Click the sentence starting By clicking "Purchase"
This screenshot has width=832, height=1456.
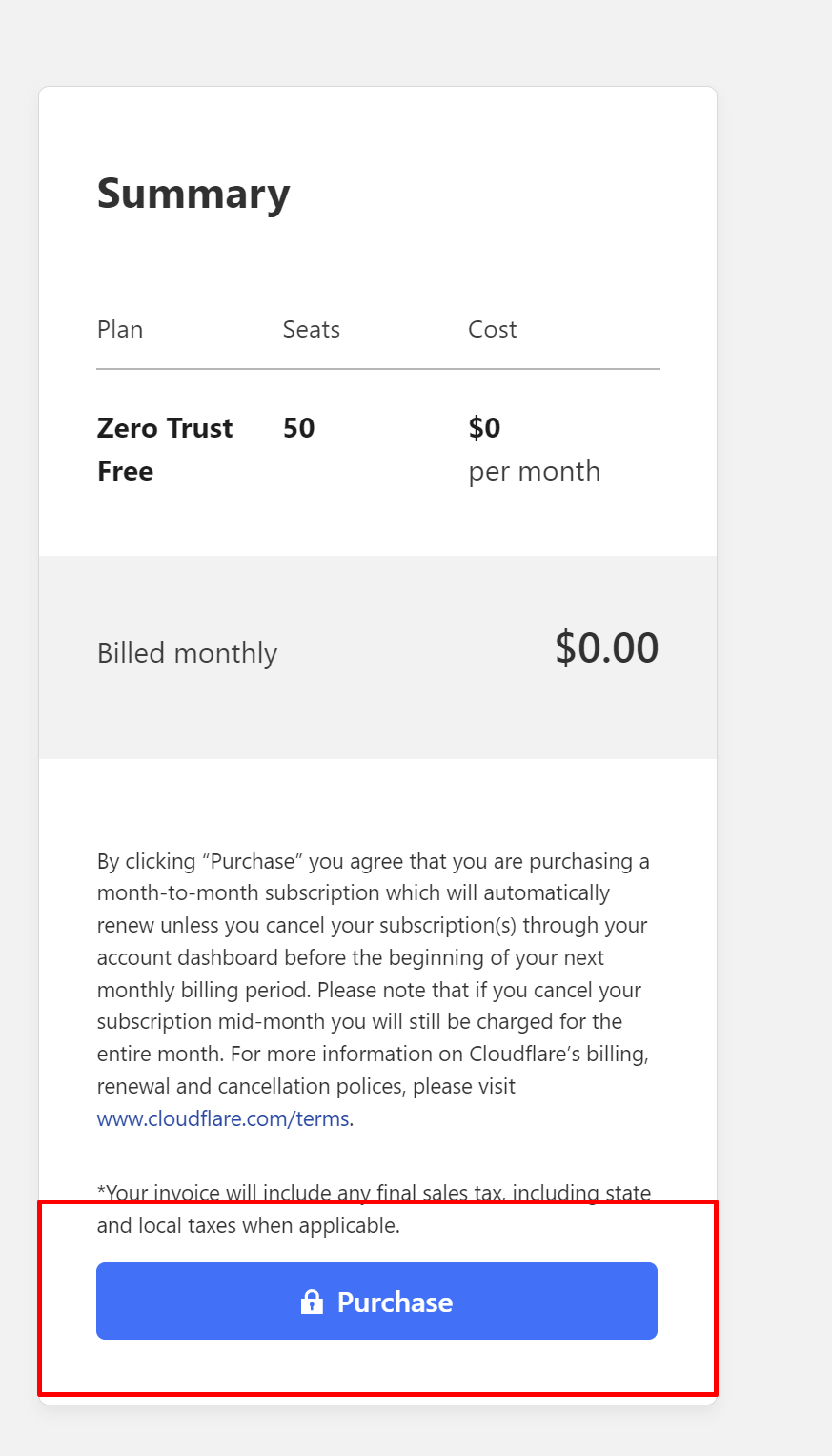(x=374, y=862)
